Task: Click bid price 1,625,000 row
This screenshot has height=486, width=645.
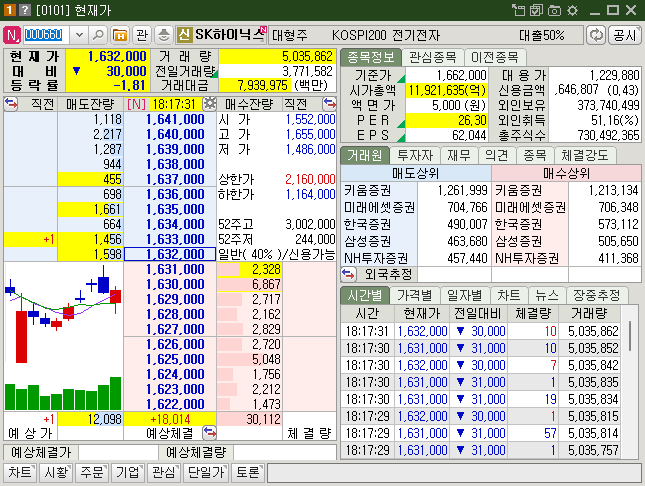Action: click(170, 359)
